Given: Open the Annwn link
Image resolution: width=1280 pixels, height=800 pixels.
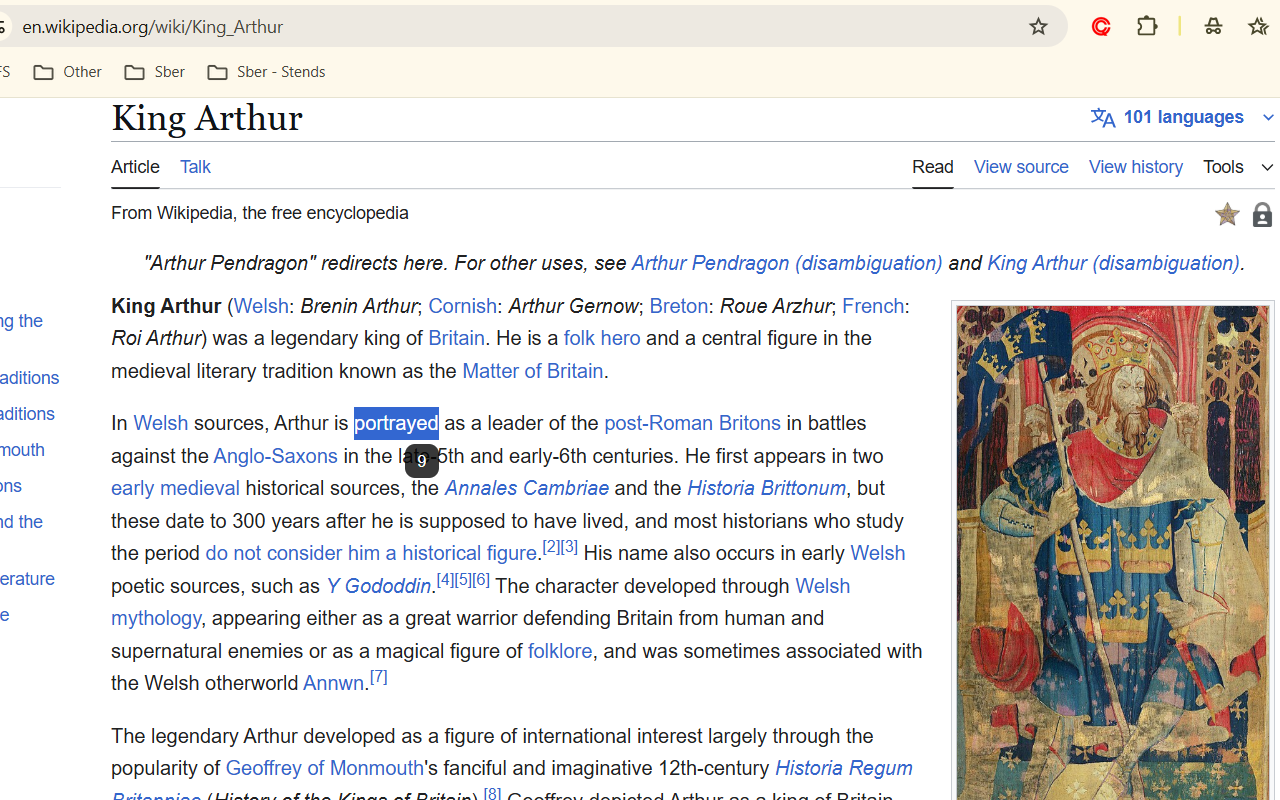Looking at the screenshot, I should click(x=333, y=683).
